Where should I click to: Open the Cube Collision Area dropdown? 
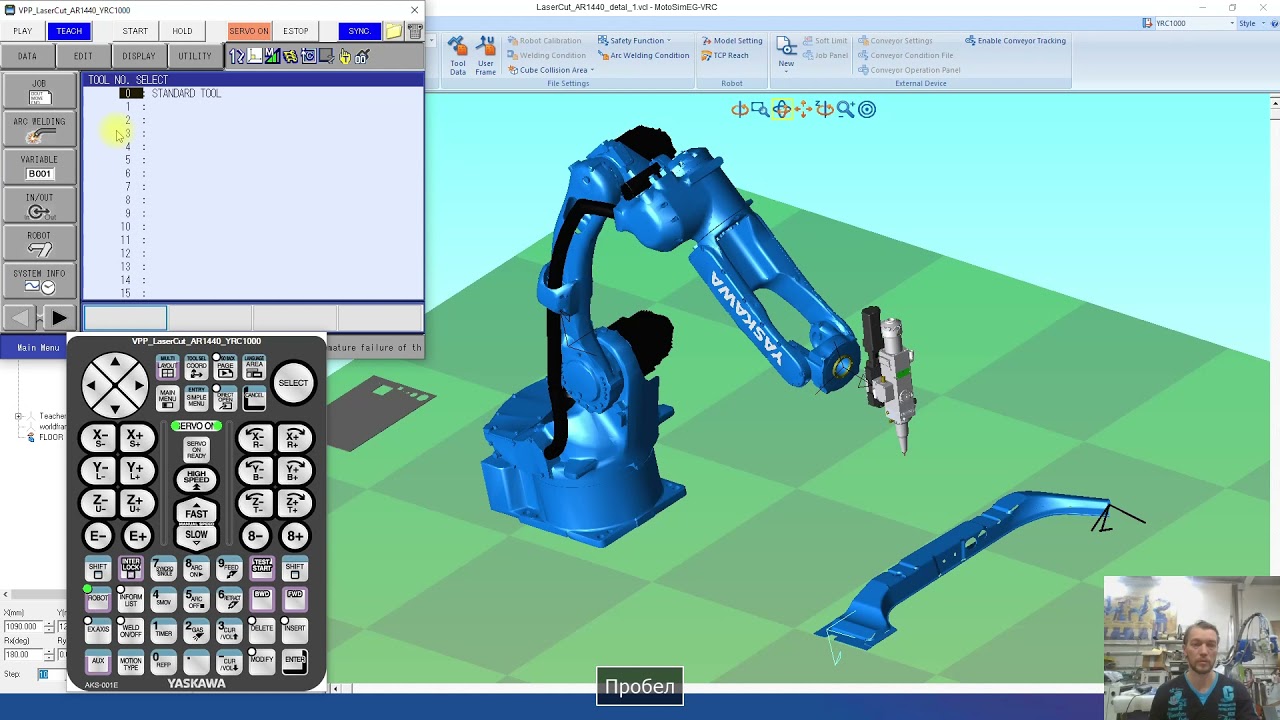coord(551,70)
